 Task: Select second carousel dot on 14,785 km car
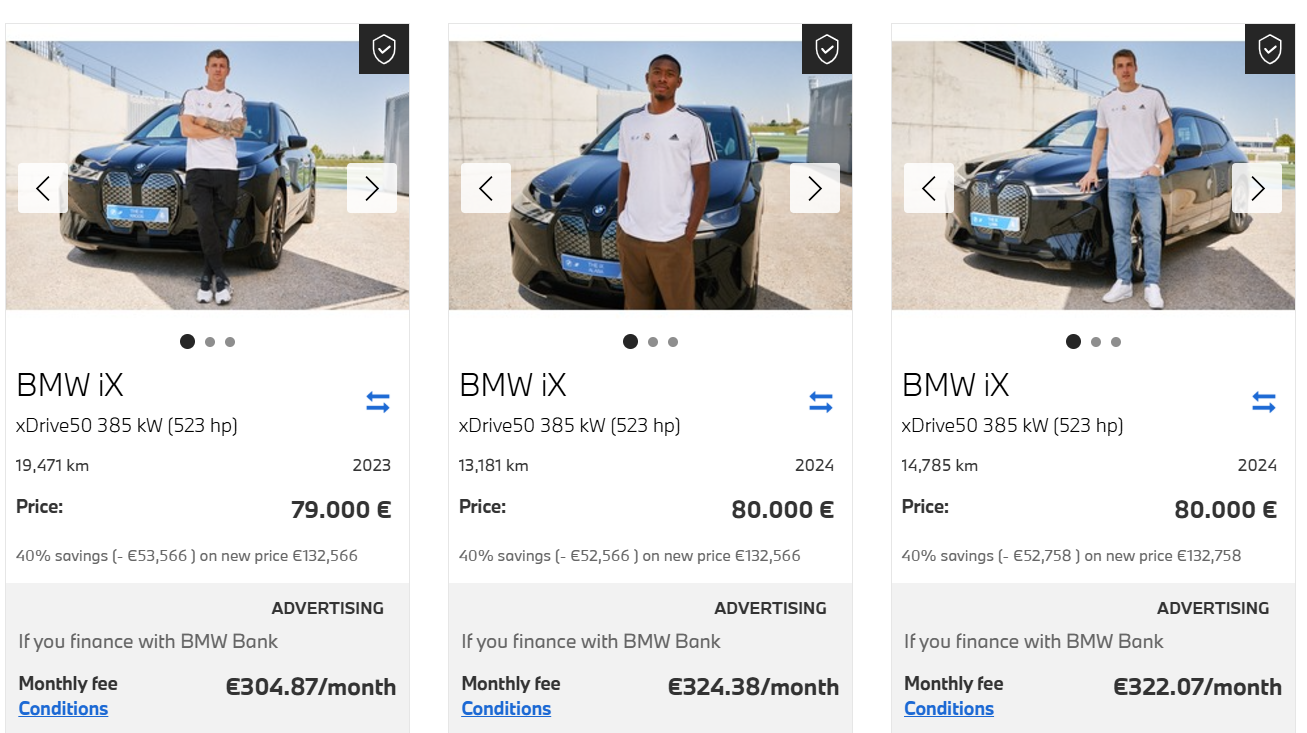1096,342
